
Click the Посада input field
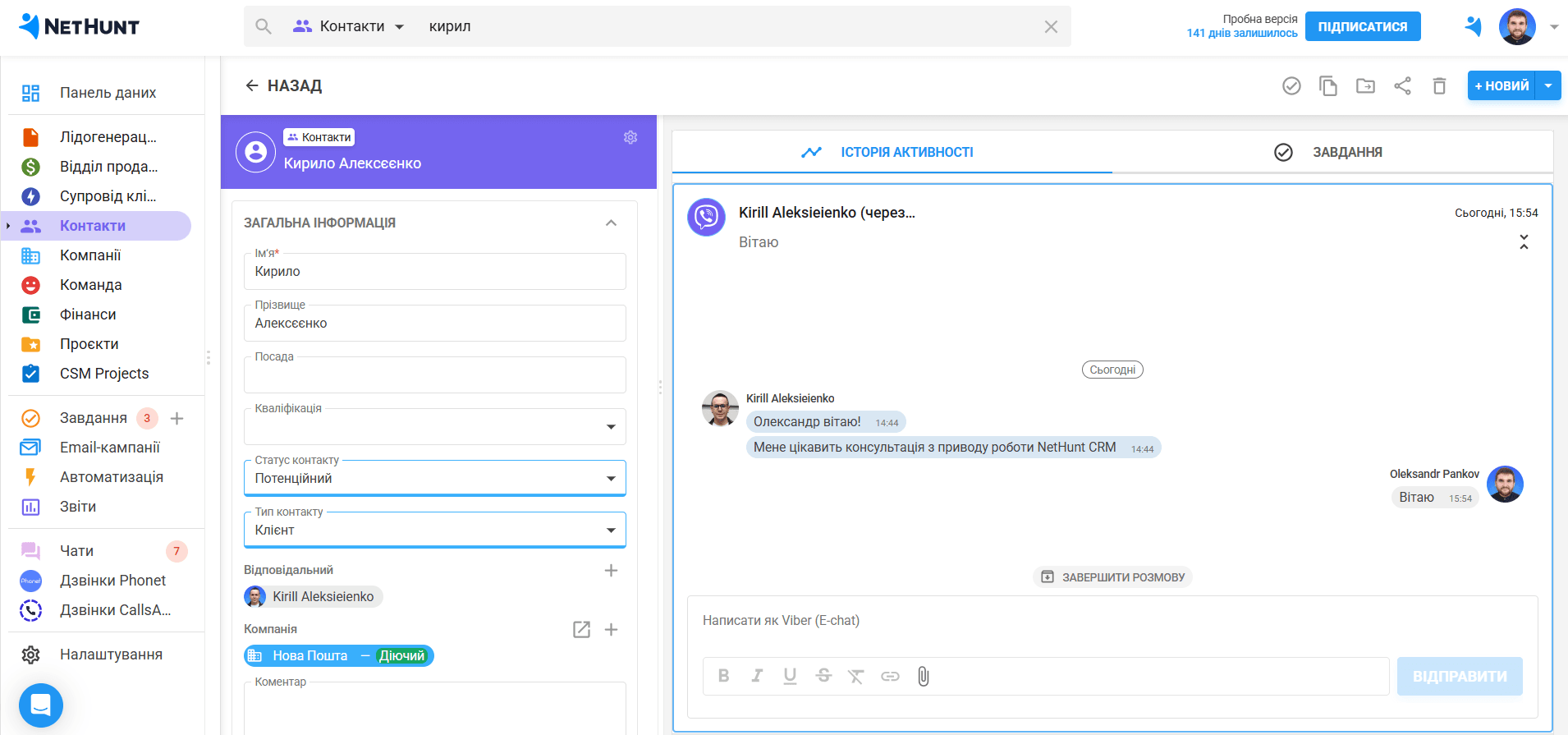pos(435,374)
